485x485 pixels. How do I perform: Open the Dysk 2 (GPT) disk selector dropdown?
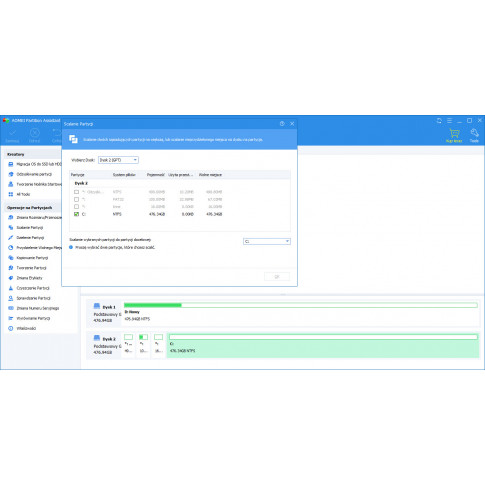click(x=118, y=160)
